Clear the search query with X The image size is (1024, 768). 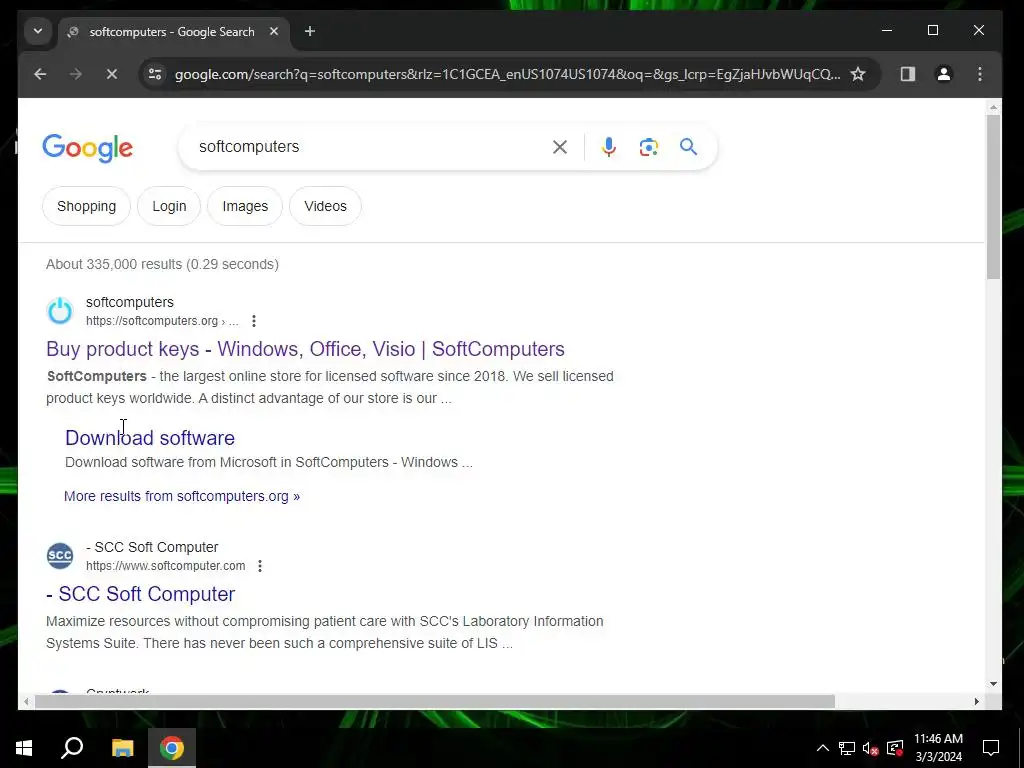(x=560, y=147)
